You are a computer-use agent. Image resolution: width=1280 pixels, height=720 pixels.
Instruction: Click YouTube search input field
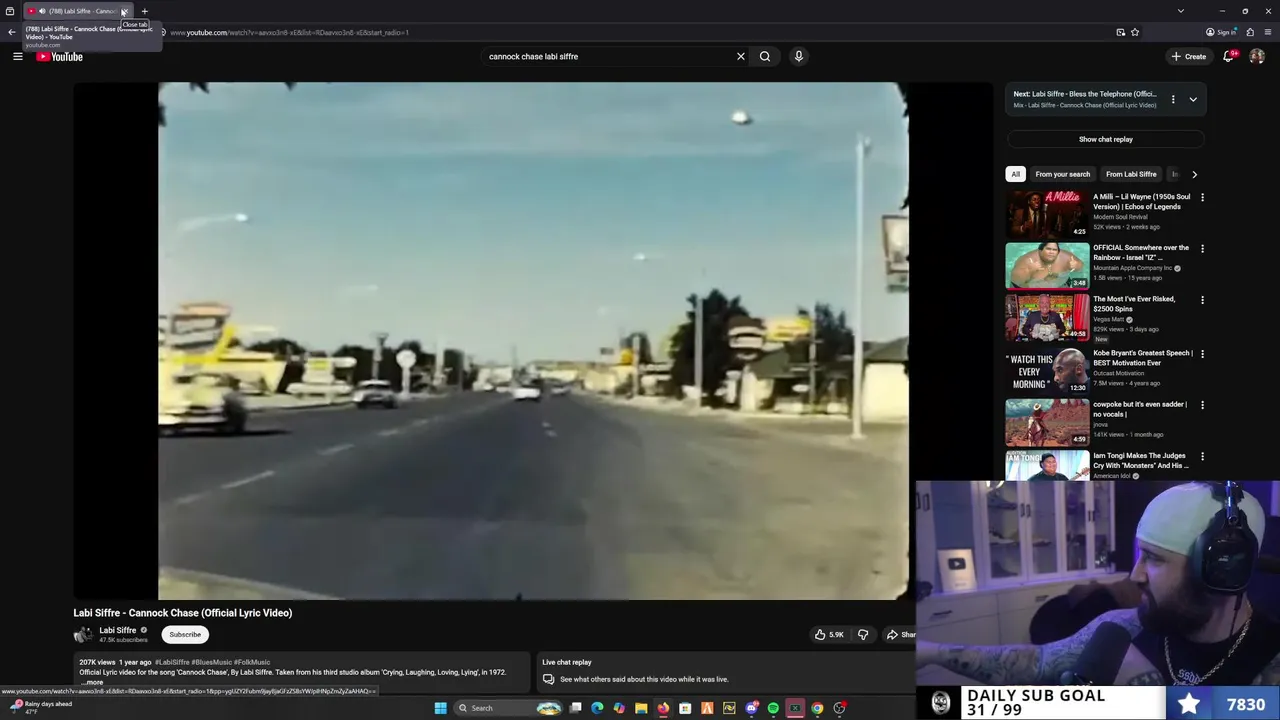click(610, 57)
